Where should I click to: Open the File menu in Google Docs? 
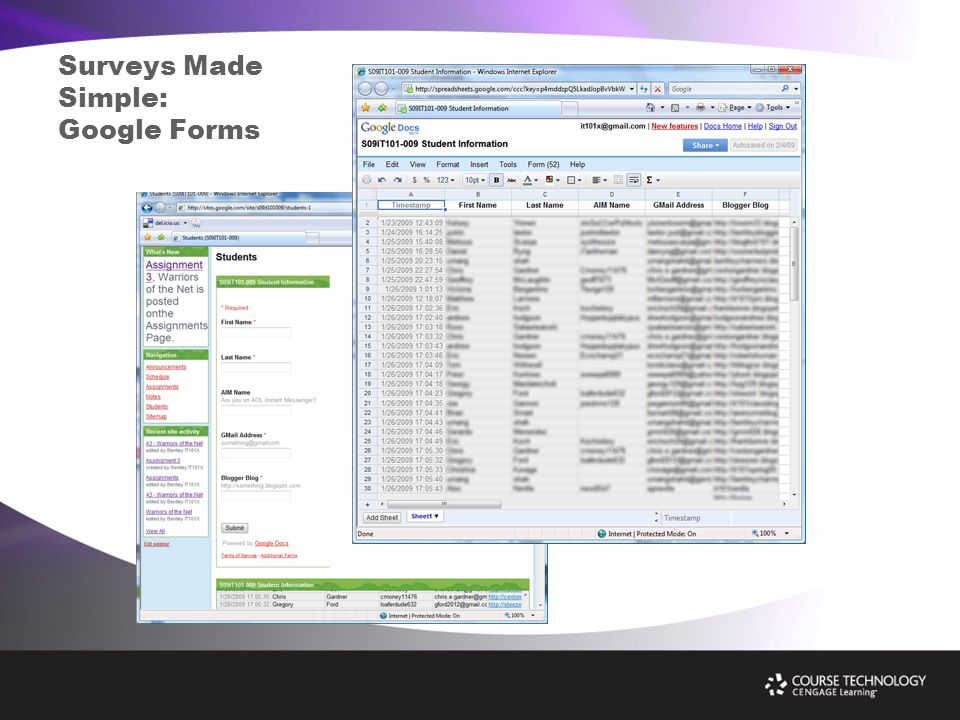(369, 164)
